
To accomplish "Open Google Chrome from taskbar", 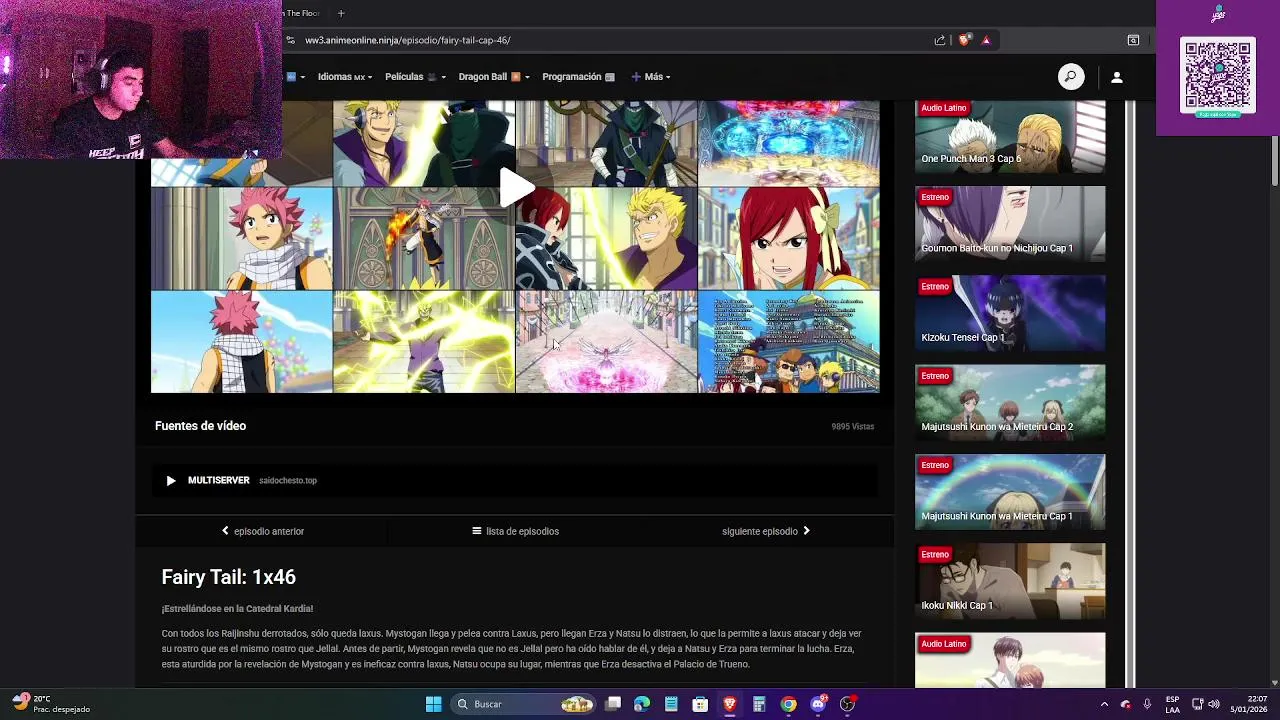I will coord(789,704).
